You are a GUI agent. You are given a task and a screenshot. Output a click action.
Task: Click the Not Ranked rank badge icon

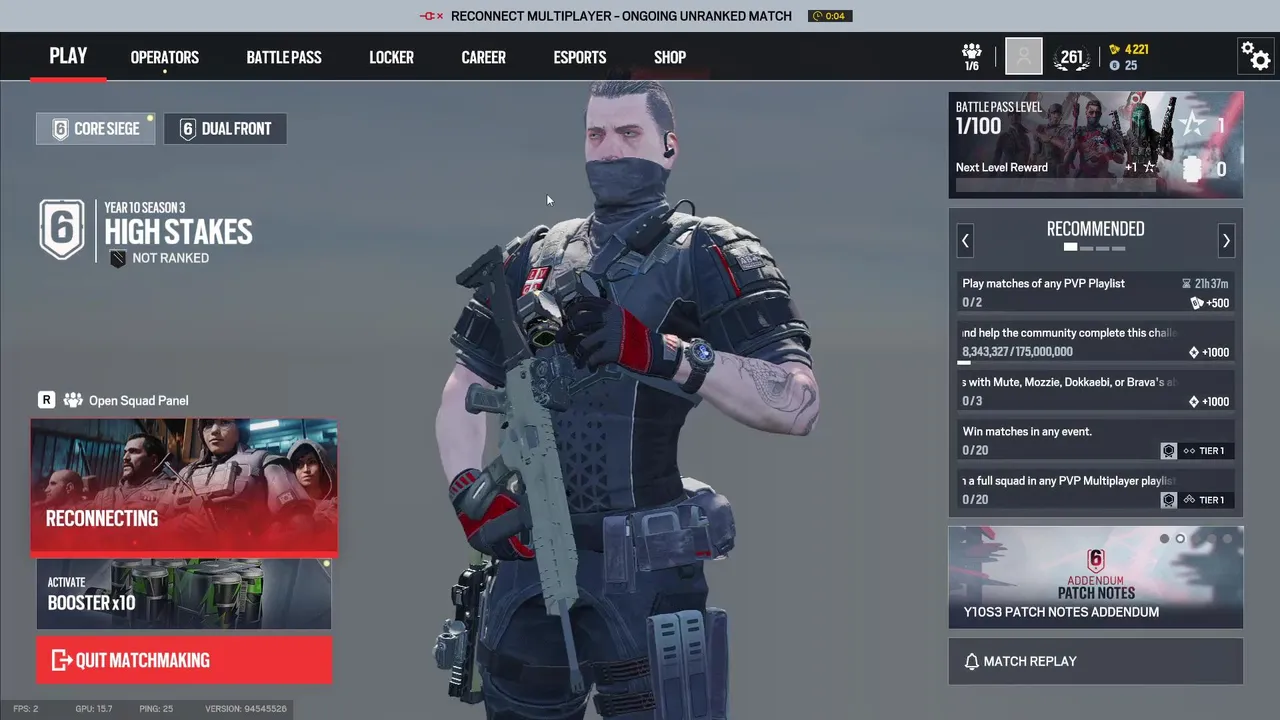(118, 258)
